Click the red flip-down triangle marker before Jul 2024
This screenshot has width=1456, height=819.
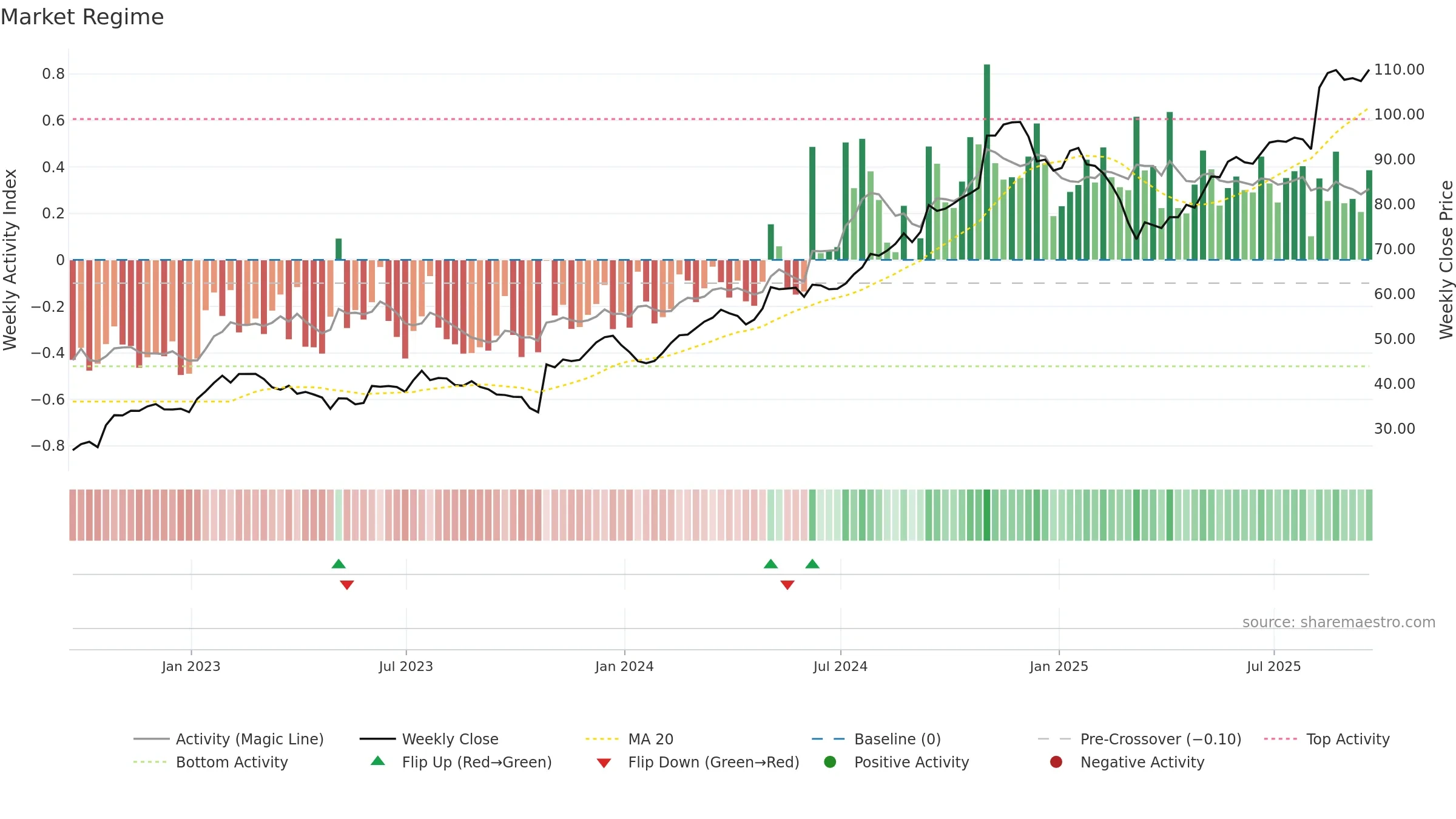pos(787,585)
